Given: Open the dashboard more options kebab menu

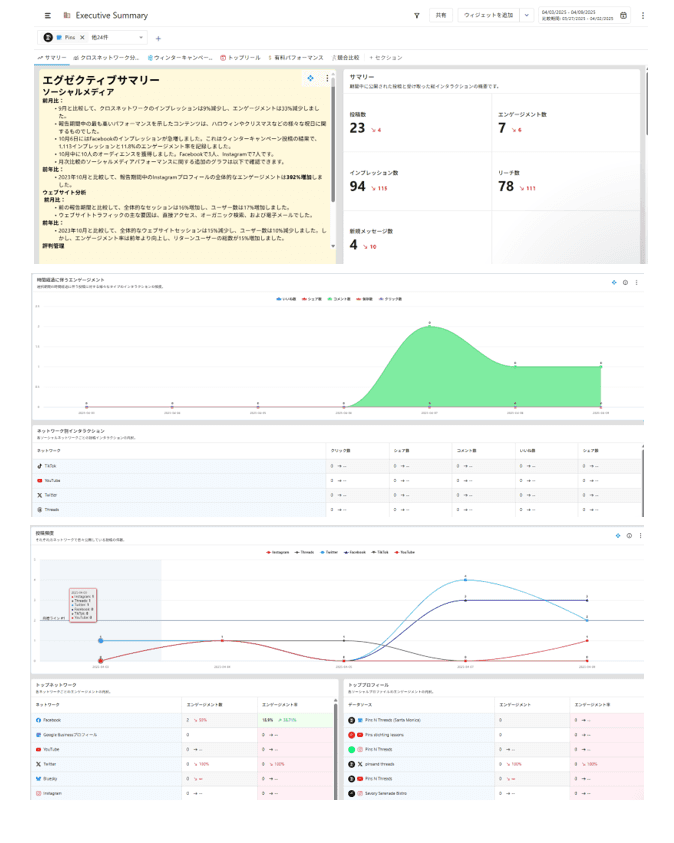Looking at the screenshot, I should click(x=643, y=16).
